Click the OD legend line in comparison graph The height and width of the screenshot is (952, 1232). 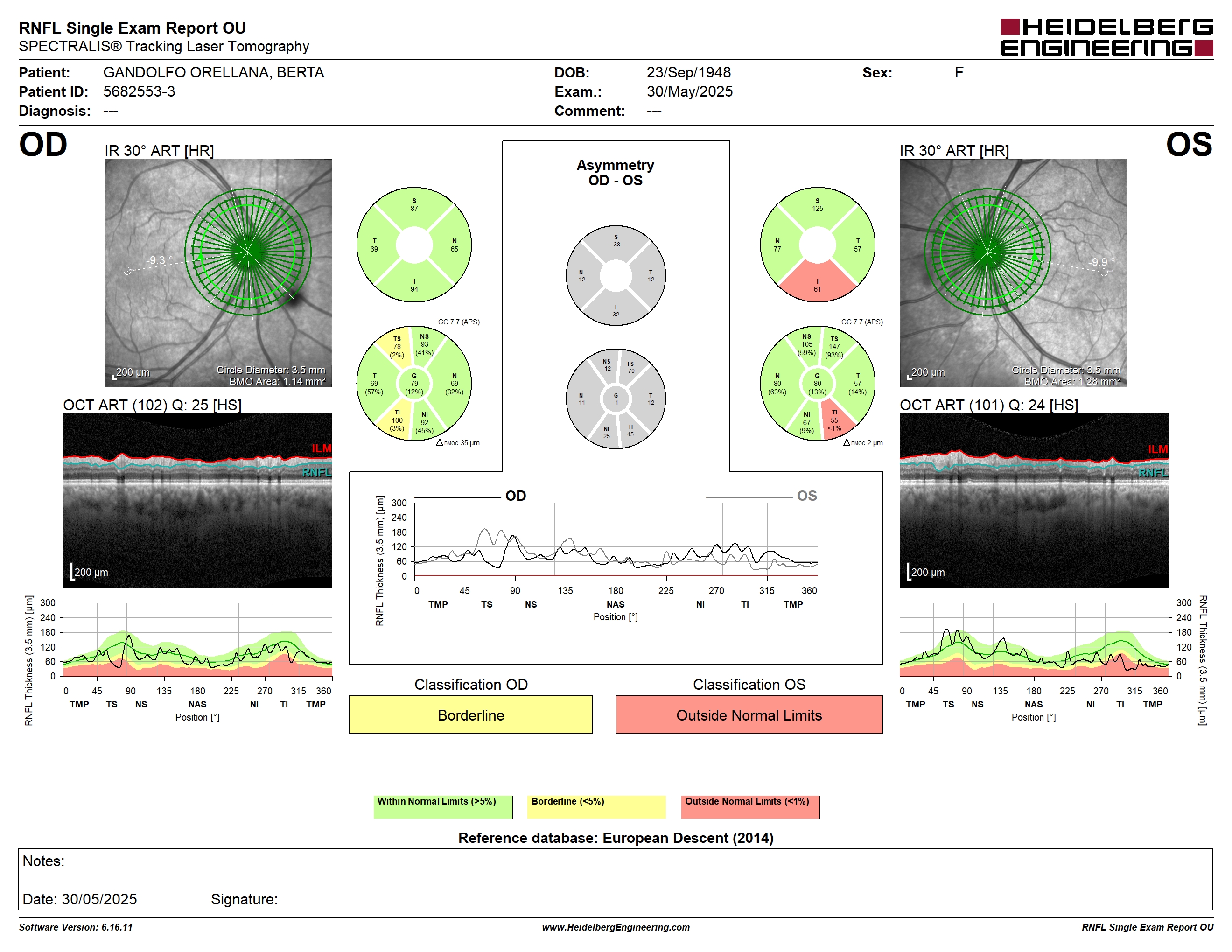(457, 497)
